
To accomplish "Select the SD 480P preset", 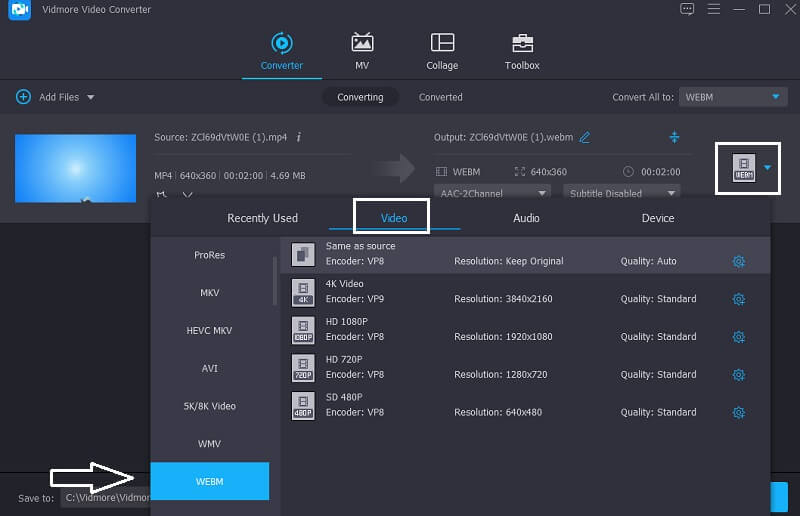I will click(x=525, y=405).
